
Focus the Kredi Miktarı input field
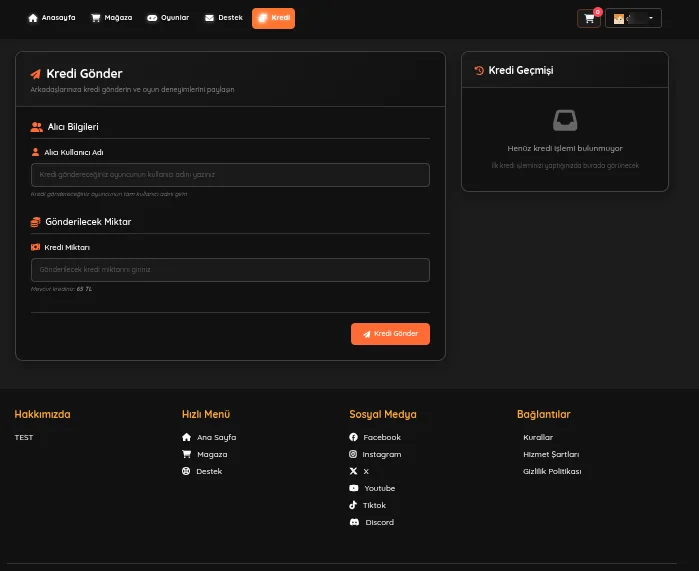[x=230, y=270]
